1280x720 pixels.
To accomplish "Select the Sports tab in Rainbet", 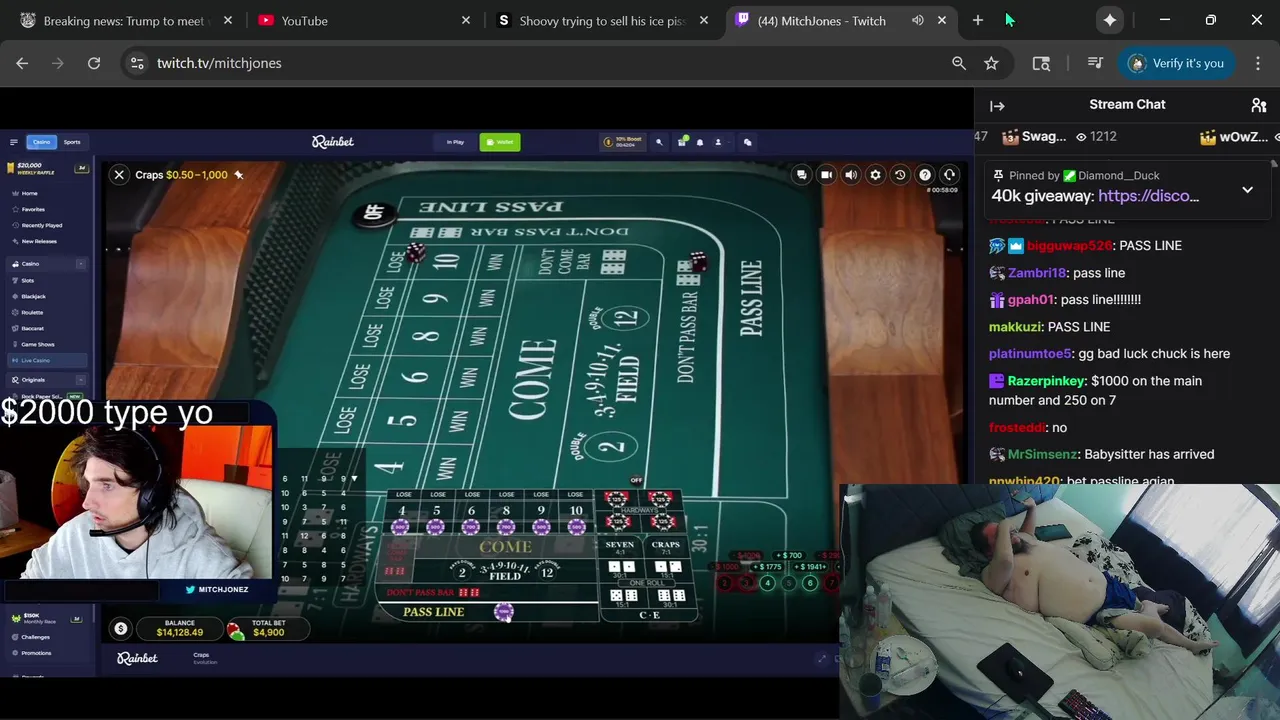I will point(72,142).
